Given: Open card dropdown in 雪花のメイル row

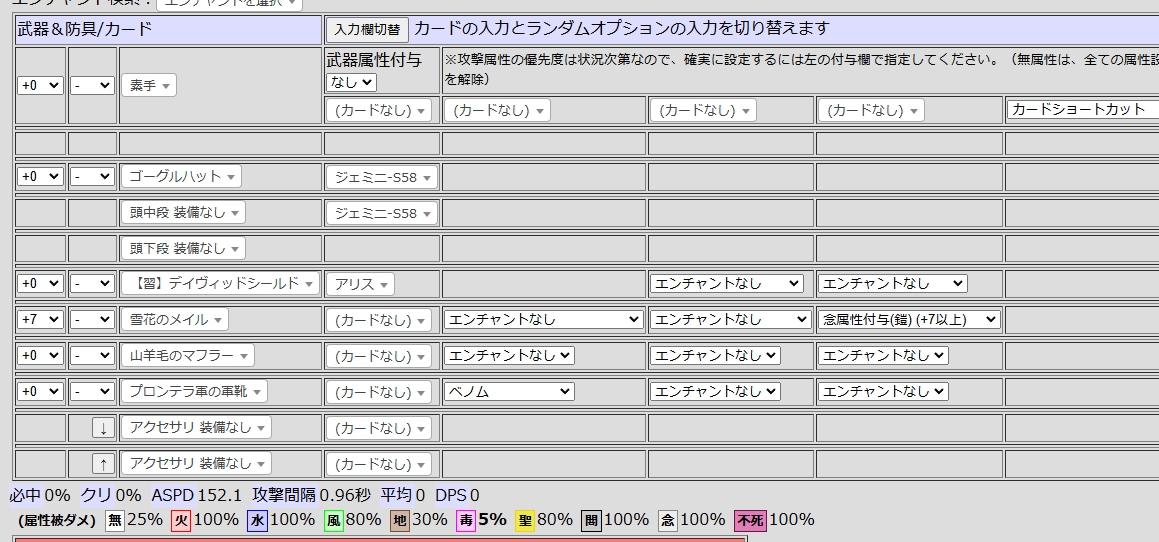Looking at the screenshot, I should click(x=378, y=320).
